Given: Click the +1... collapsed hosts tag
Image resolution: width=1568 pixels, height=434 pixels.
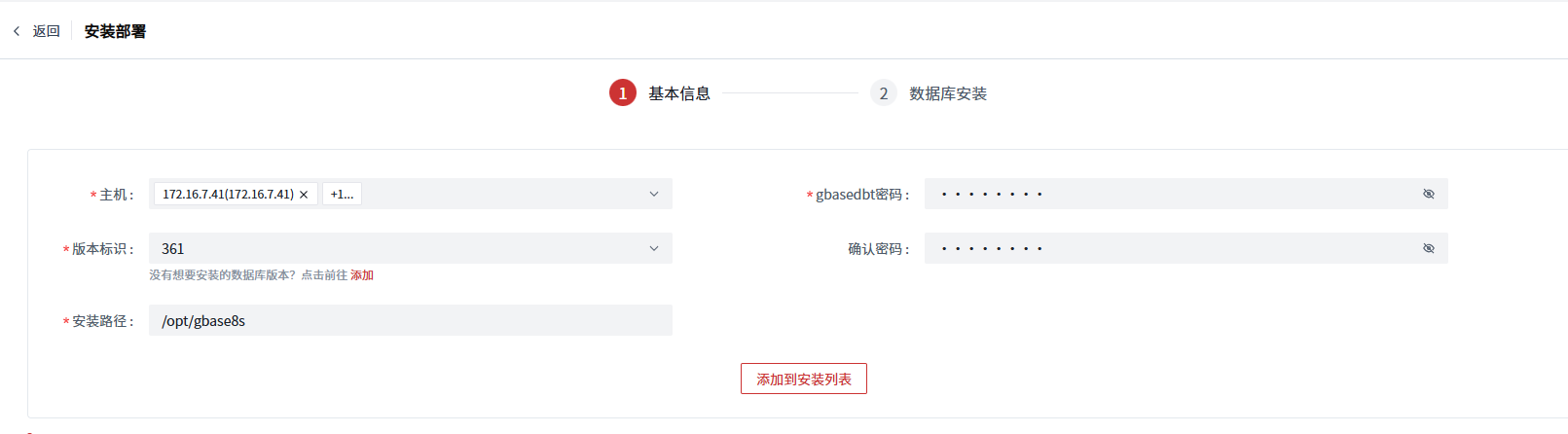Looking at the screenshot, I should click(x=342, y=195).
